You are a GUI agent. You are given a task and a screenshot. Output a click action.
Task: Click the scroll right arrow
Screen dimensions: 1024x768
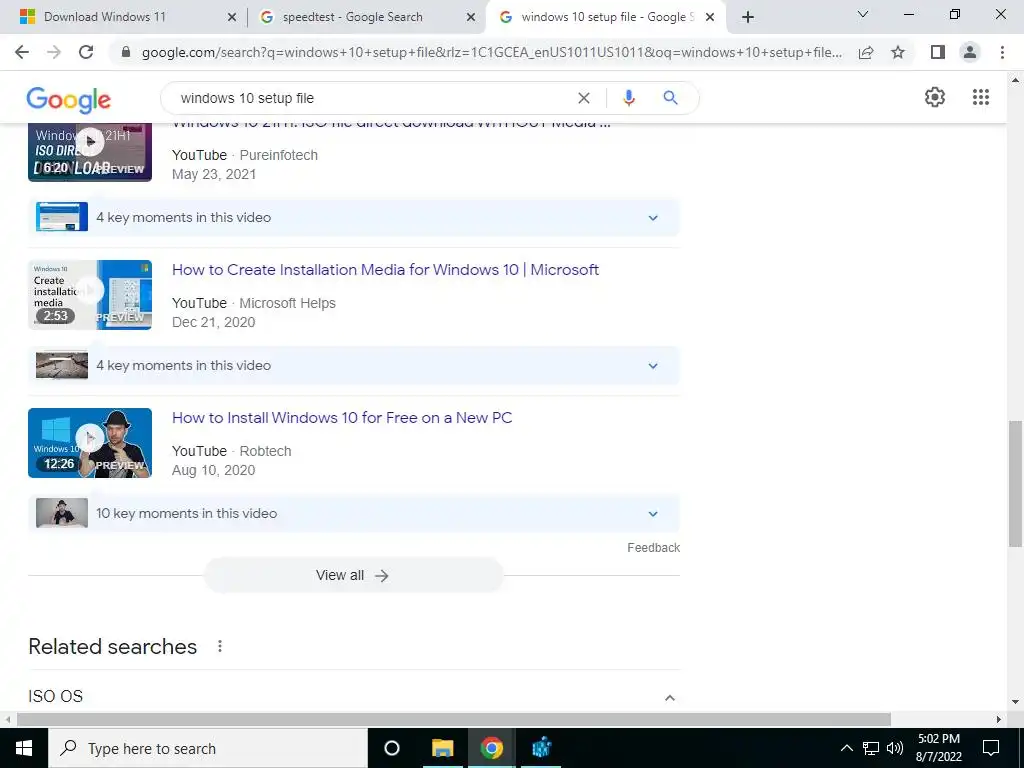[x=999, y=719]
